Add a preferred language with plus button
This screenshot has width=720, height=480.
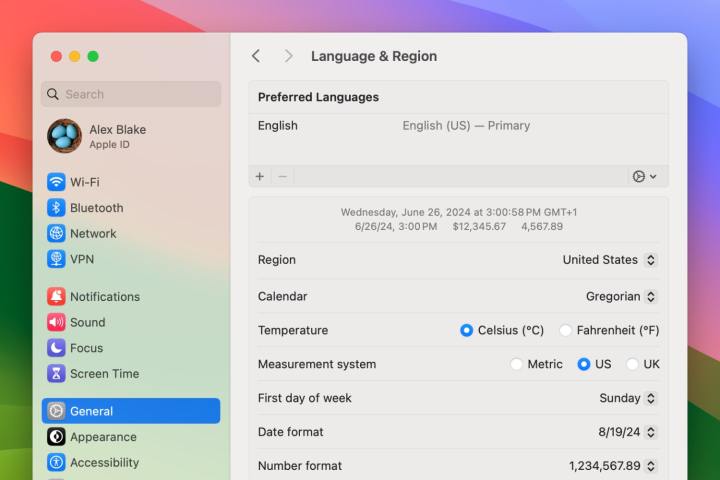(260, 176)
